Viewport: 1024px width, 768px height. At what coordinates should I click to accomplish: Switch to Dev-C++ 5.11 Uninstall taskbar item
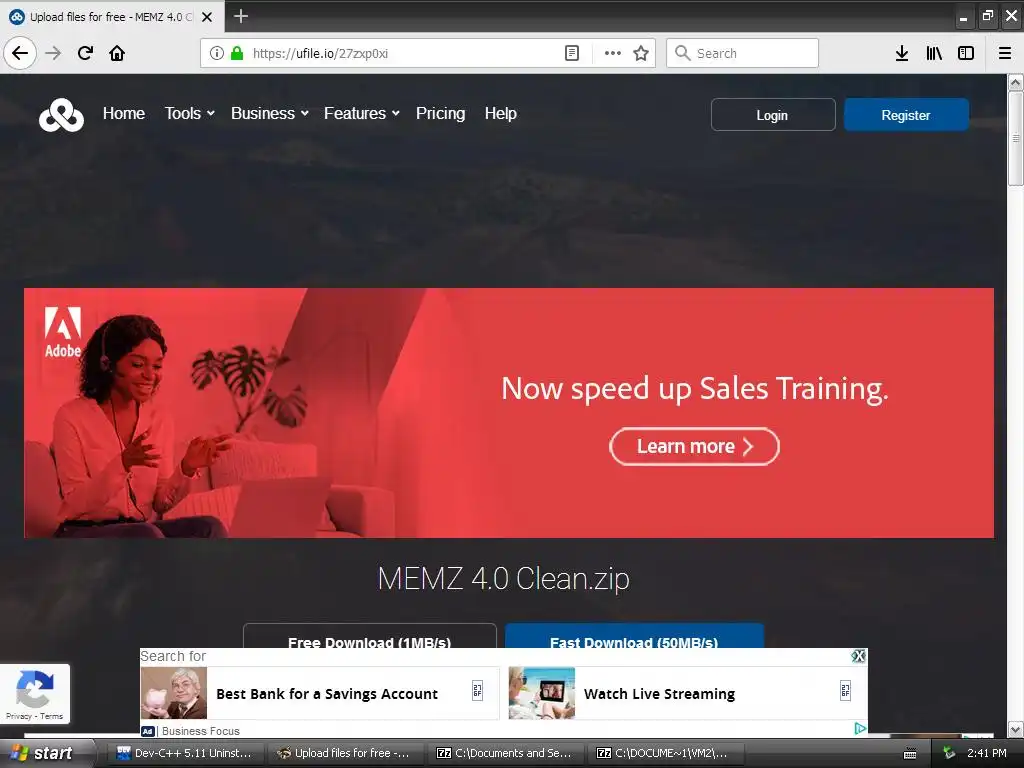click(x=184, y=754)
